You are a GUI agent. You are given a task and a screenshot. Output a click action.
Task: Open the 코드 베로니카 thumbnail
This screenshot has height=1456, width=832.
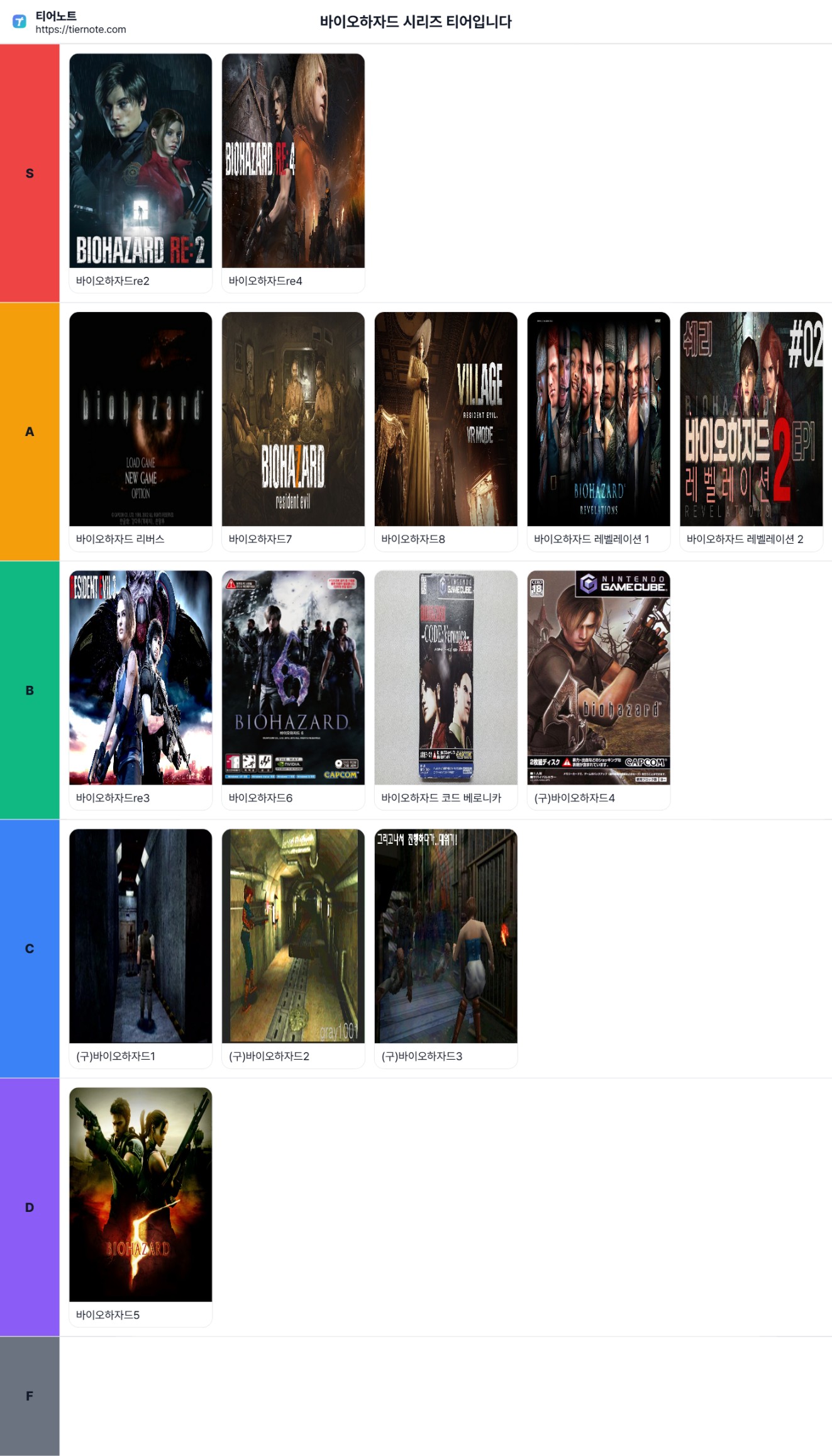pos(446,678)
